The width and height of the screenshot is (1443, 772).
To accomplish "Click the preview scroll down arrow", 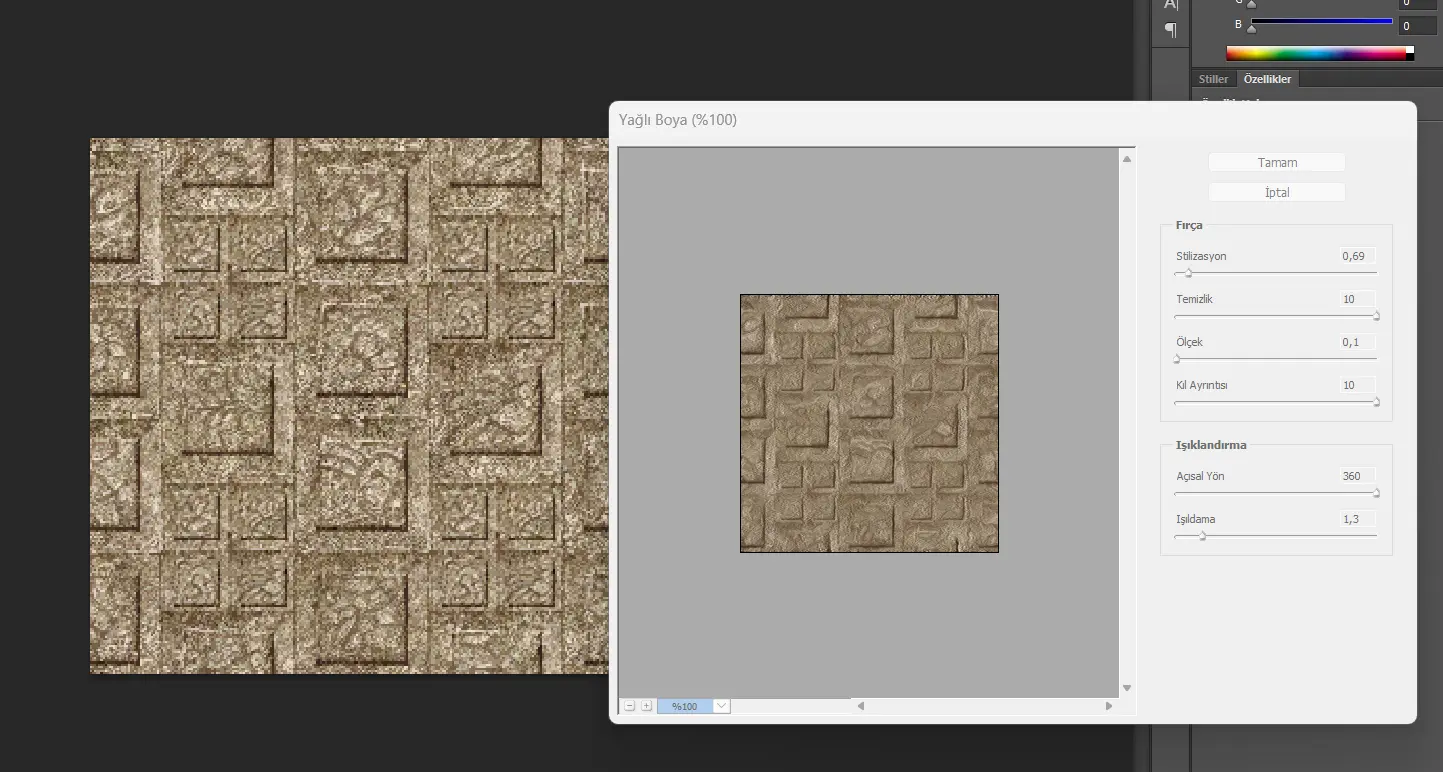I will pos(1127,688).
